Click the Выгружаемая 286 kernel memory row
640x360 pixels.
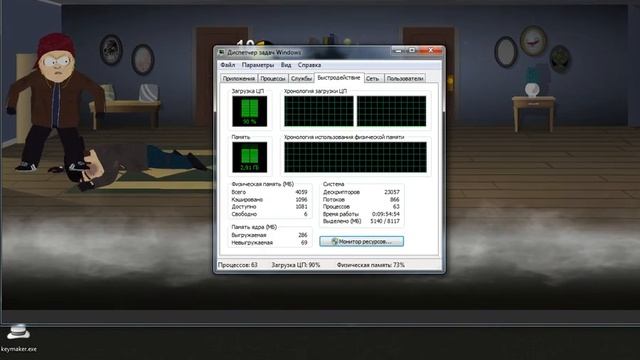pos(269,235)
